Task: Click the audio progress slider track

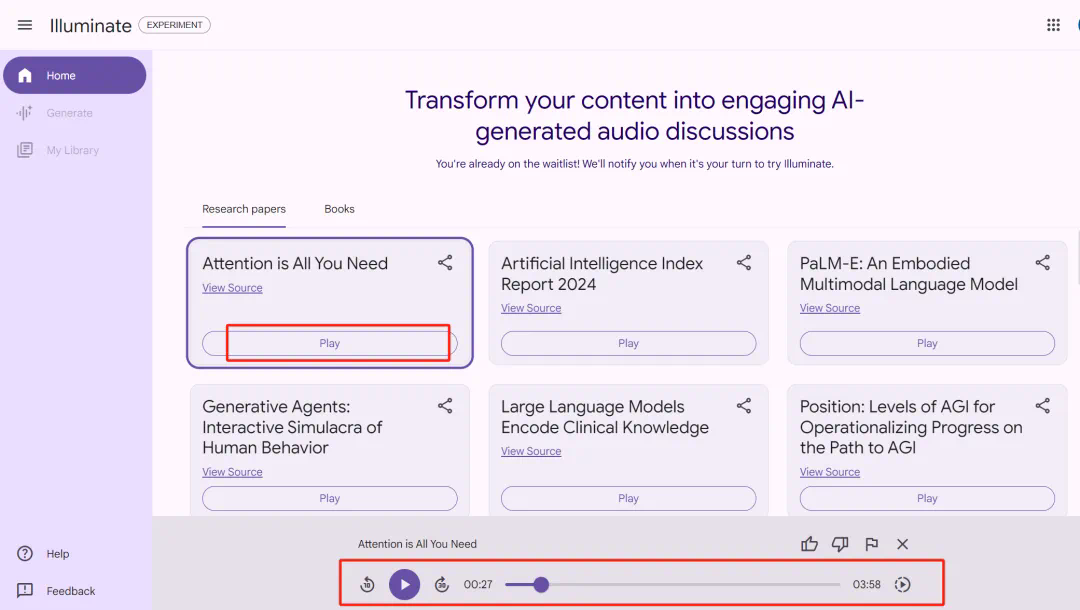Action: point(690,585)
